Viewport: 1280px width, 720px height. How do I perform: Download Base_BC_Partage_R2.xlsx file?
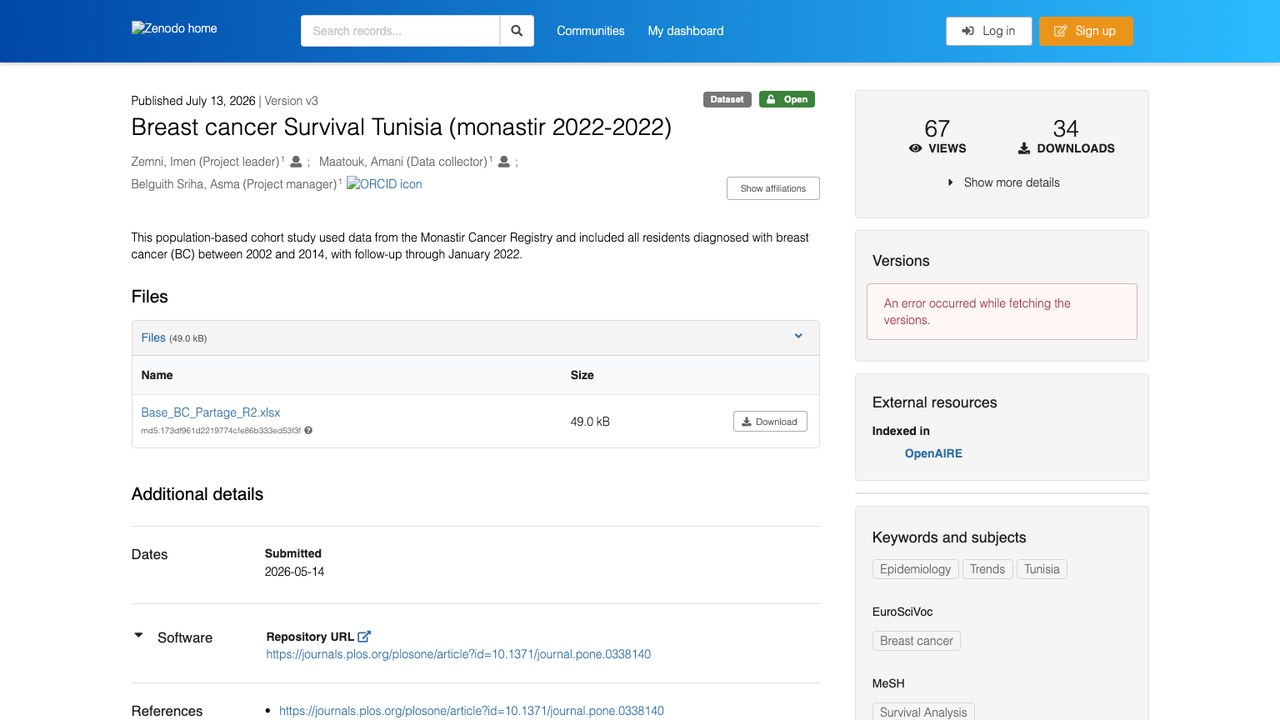(770, 422)
